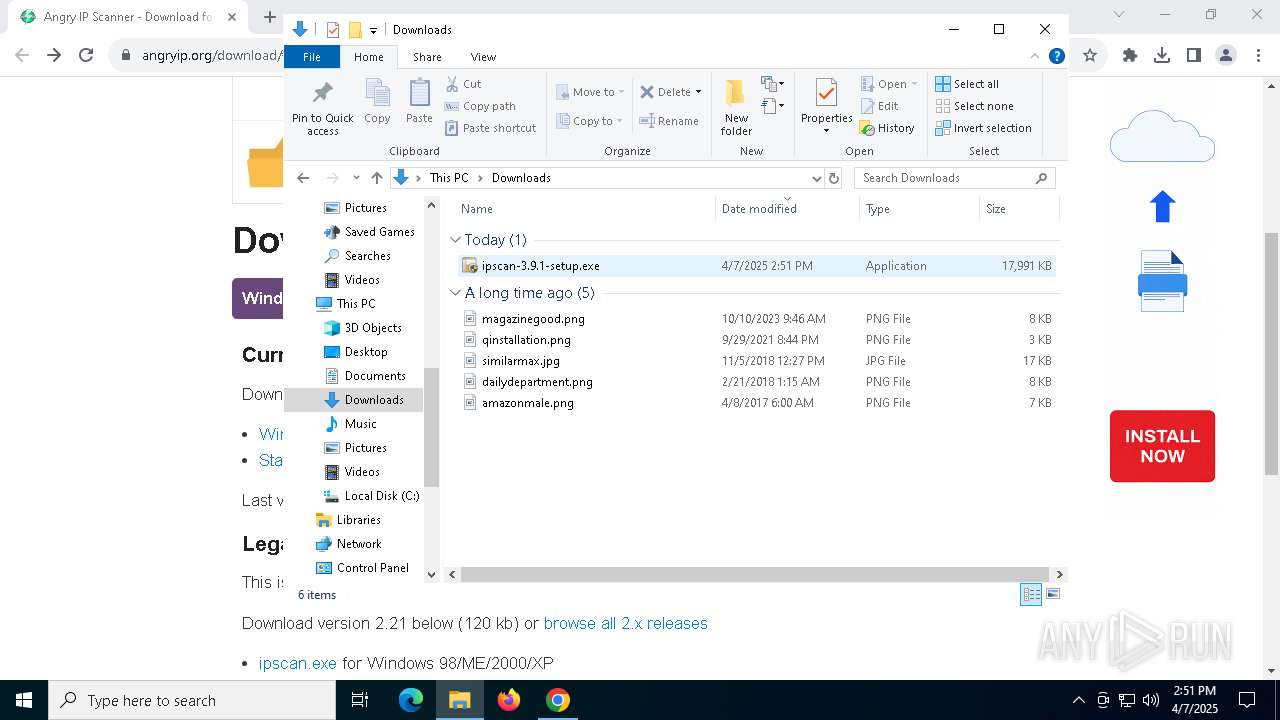Click the Paste ribbon icon

[419, 102]
